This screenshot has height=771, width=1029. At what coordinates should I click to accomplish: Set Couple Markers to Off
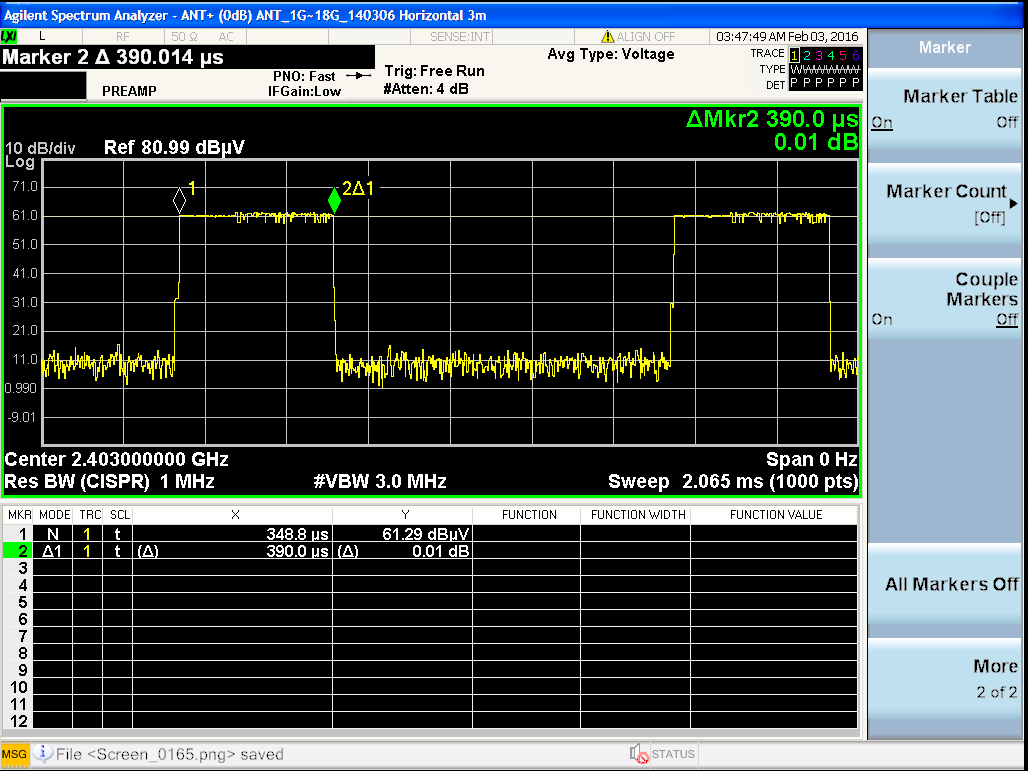(x=1007, y=320)
